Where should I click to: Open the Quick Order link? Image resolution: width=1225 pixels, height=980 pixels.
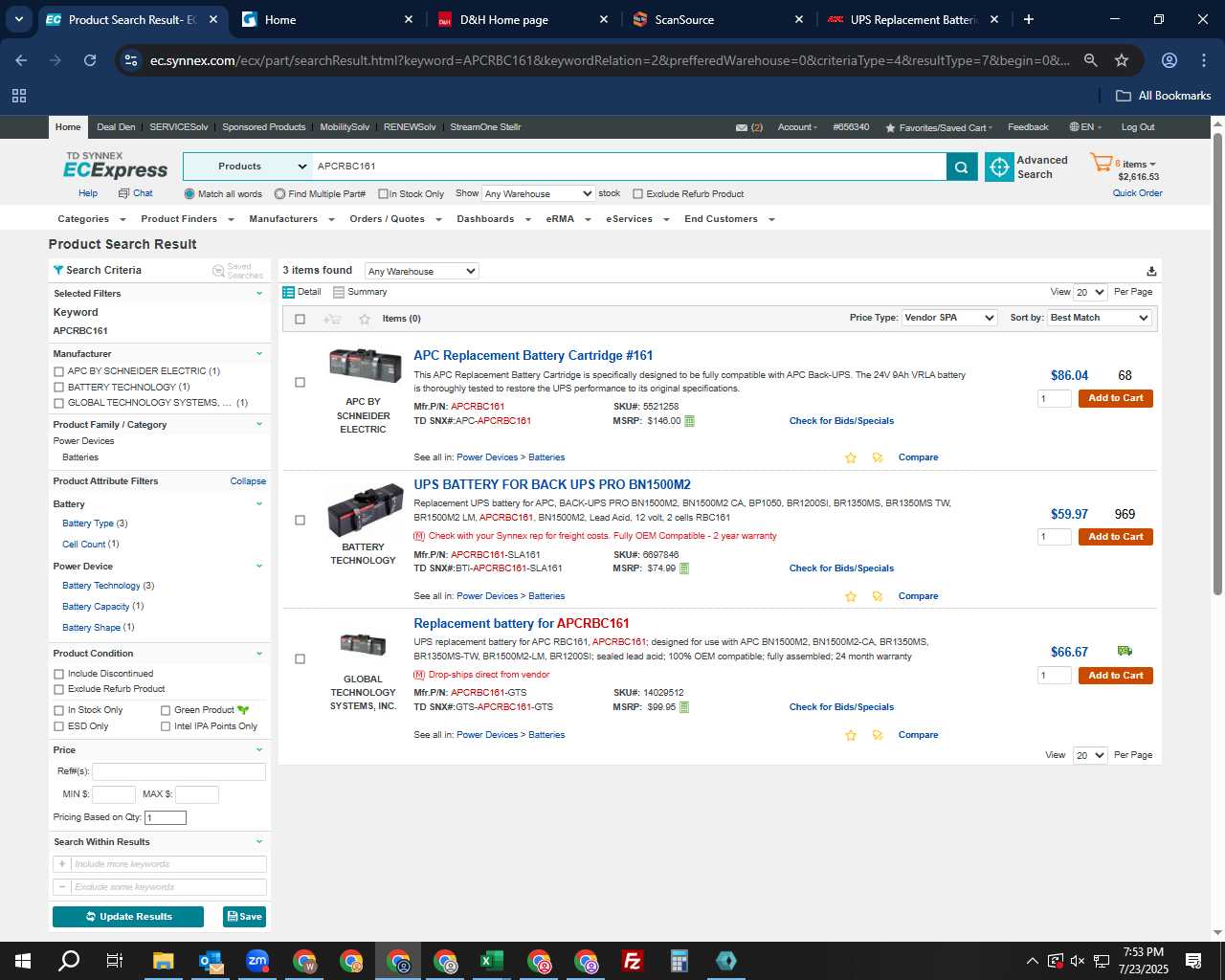pos(1137,193)
